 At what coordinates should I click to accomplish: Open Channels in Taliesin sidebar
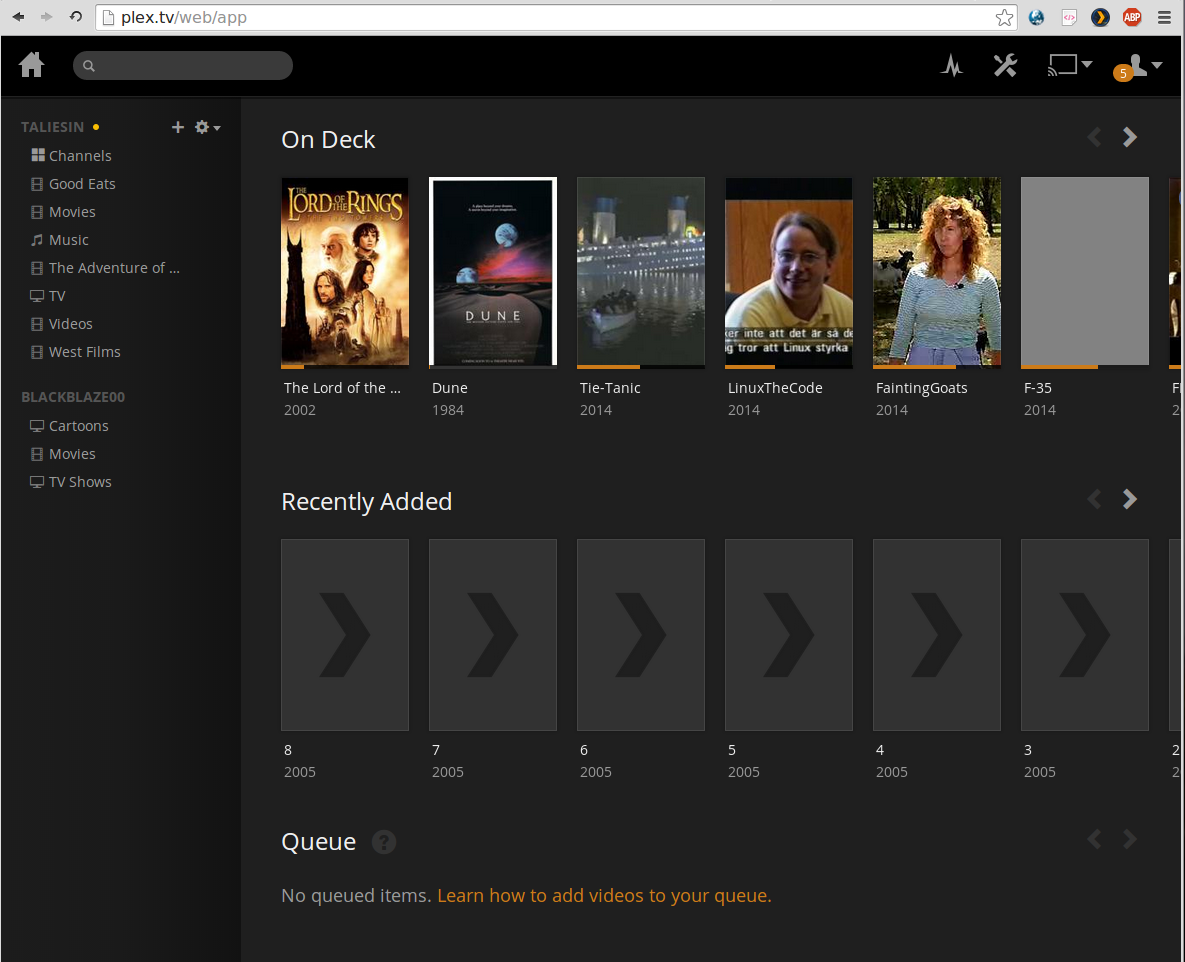click(71, 156)
